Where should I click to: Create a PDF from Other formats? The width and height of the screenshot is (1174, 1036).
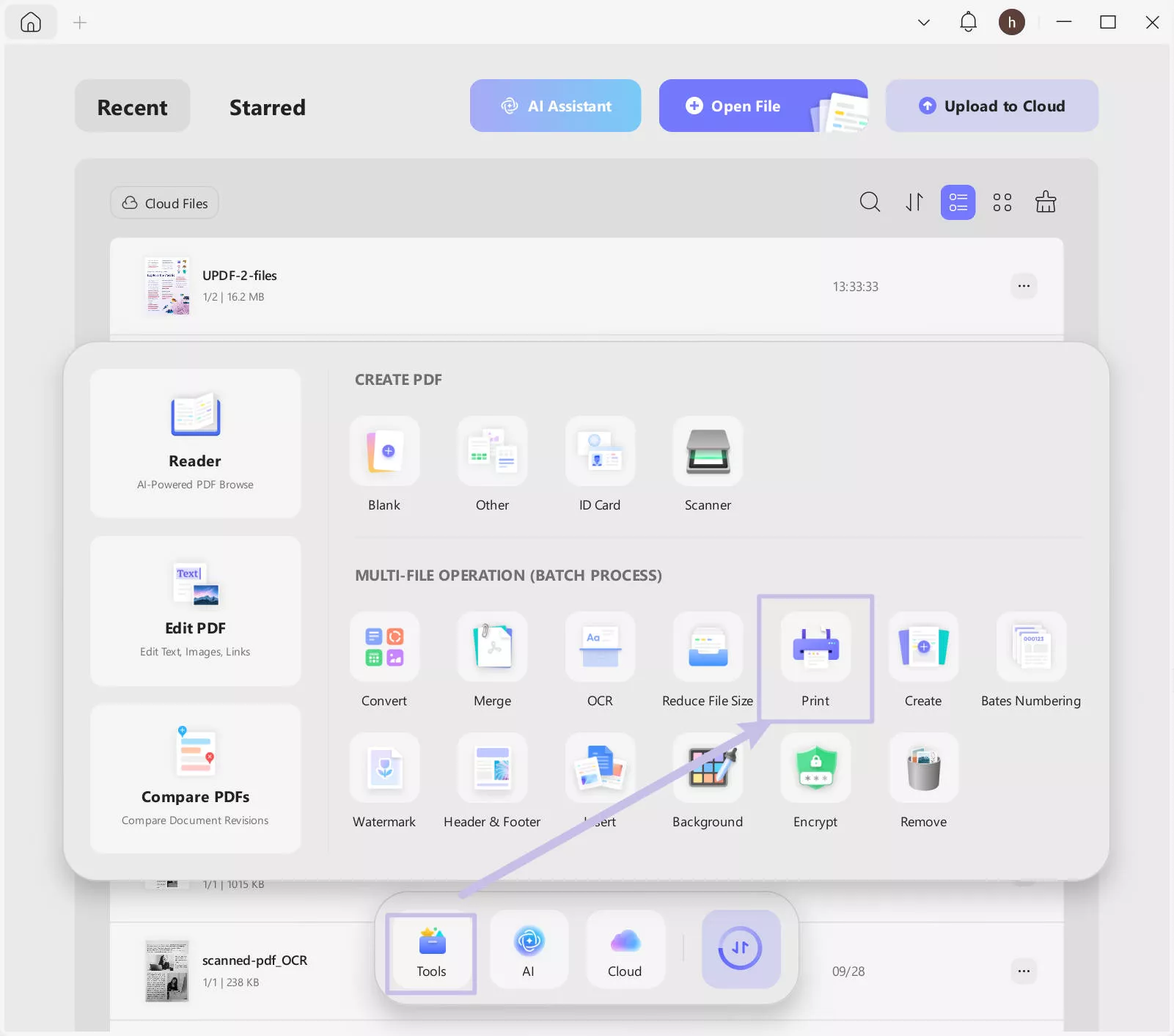pos(492,451)
